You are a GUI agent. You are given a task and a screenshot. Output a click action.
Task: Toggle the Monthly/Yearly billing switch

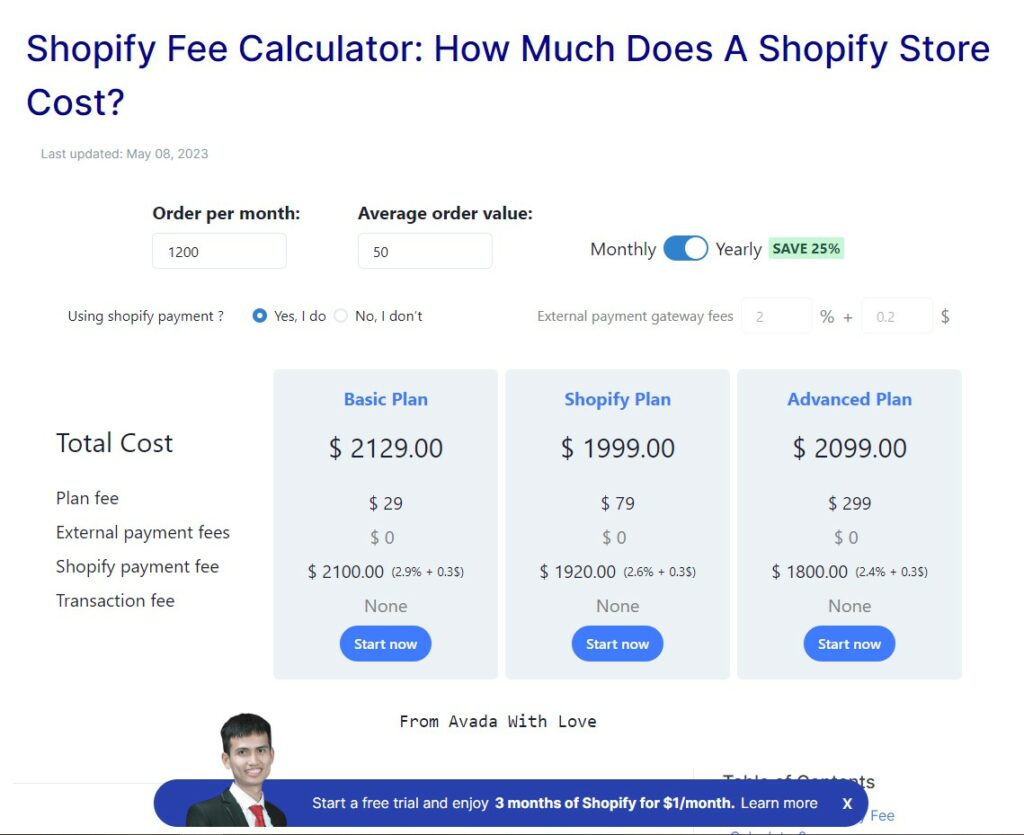(x=685, y=249)
